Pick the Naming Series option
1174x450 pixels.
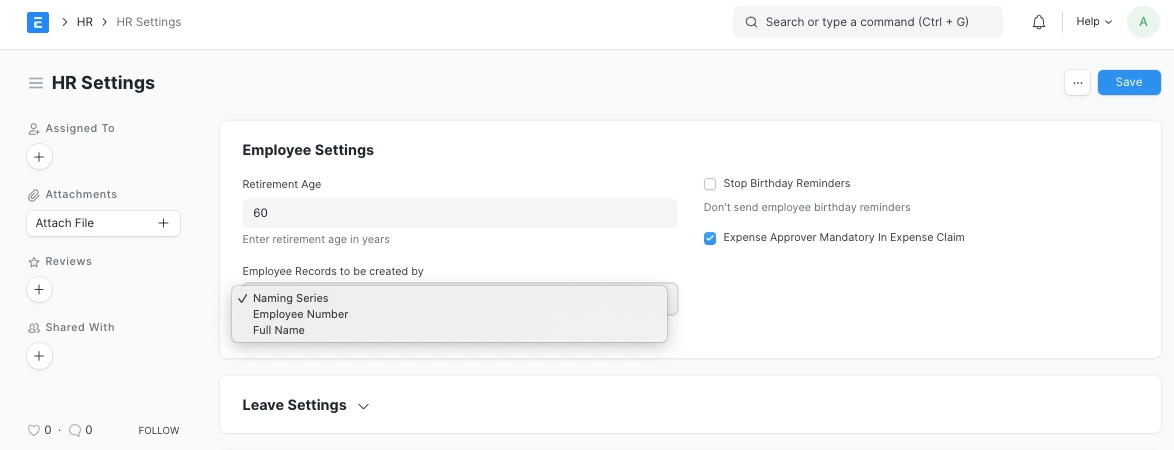click(290, 298)
